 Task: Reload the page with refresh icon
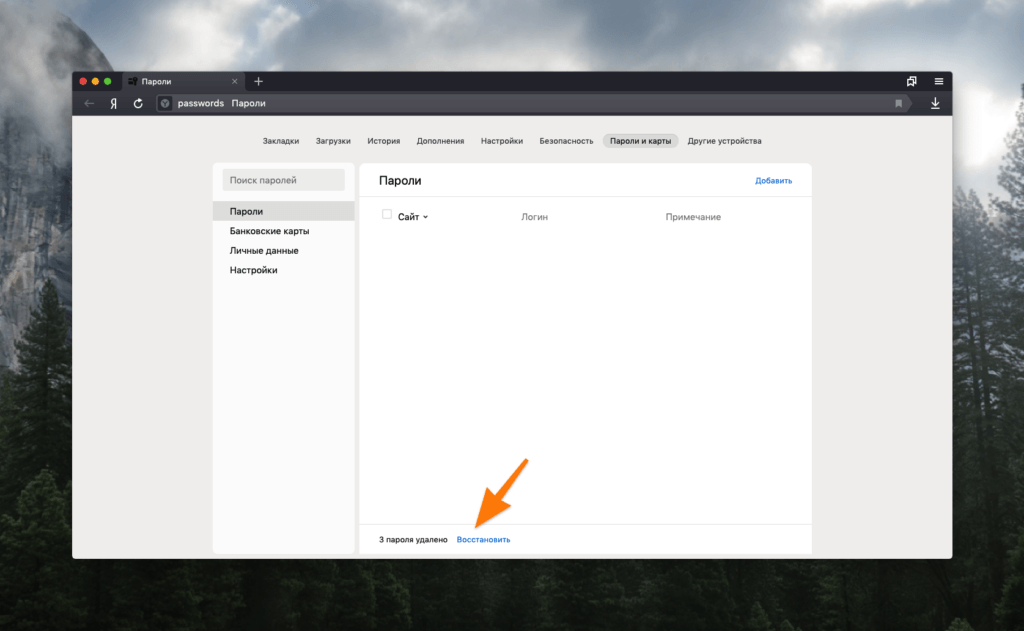coord(138,103)
